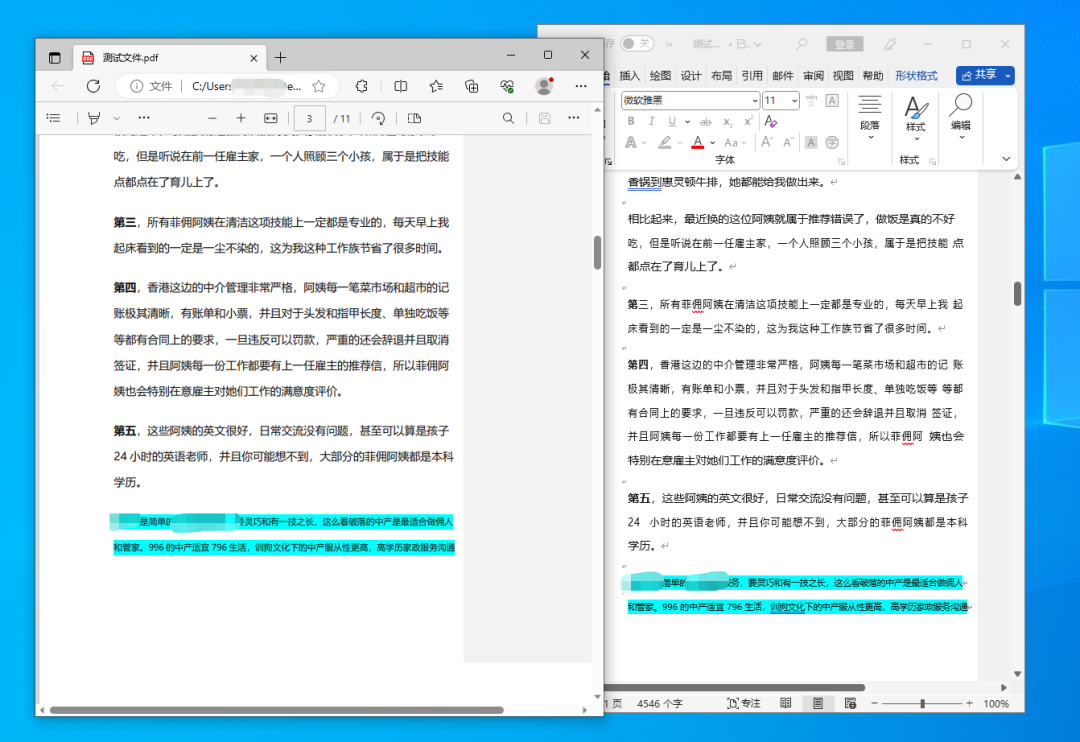The height and width of the screenshot is (742, 1080).
Task: Open the font size dropdown showing 11
Action: 794,100
